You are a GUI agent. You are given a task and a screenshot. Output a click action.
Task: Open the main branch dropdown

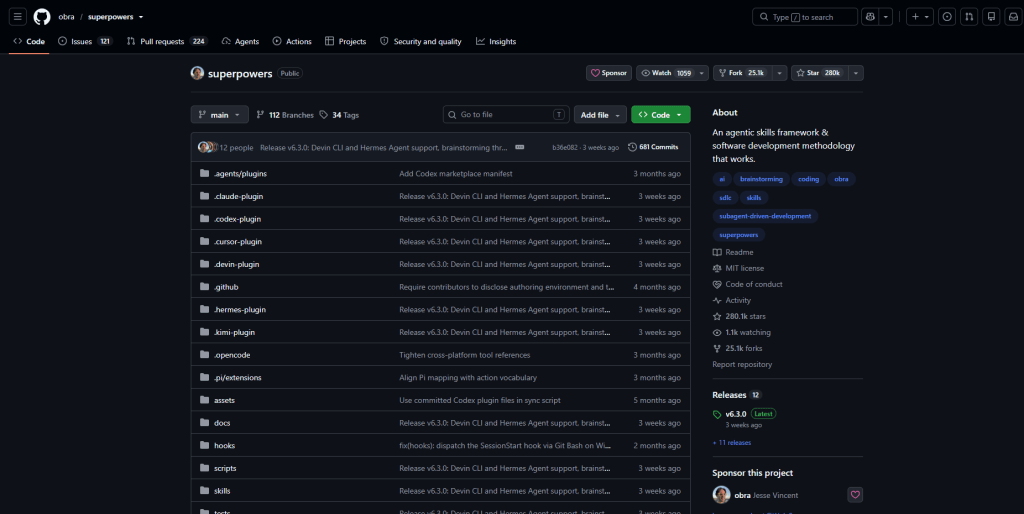(x=219, y=114)
